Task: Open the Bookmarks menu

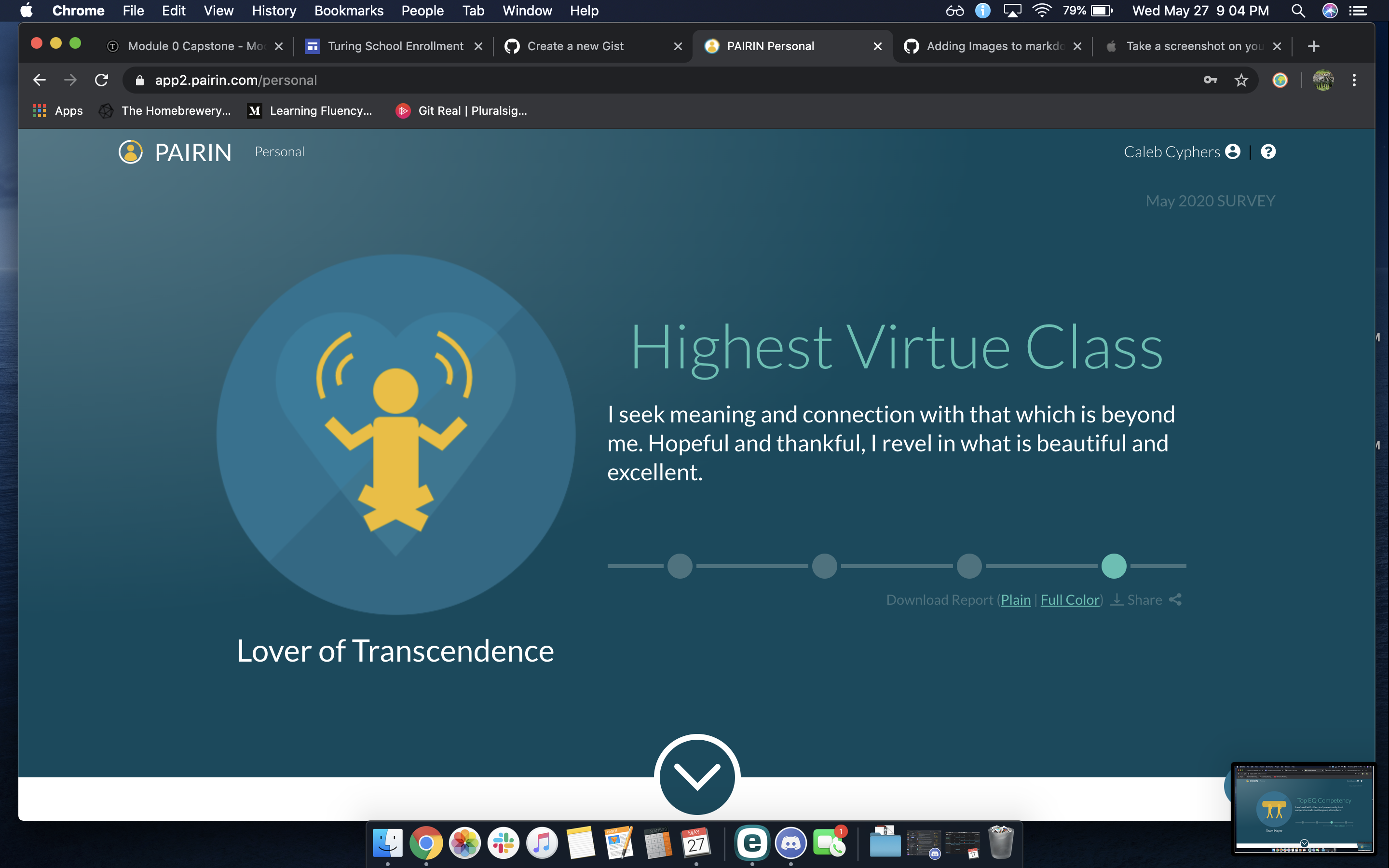Action: coord(348,11)
